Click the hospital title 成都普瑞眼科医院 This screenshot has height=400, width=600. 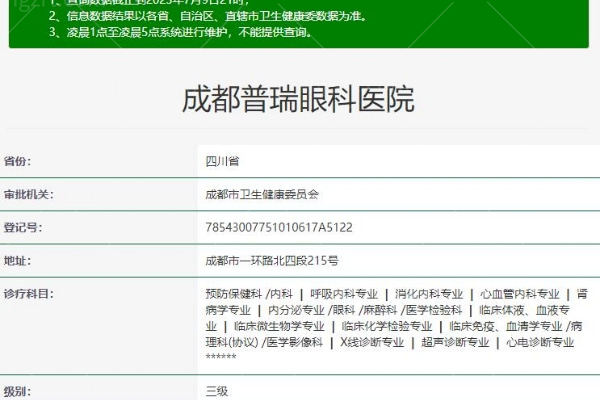(298, 100)
